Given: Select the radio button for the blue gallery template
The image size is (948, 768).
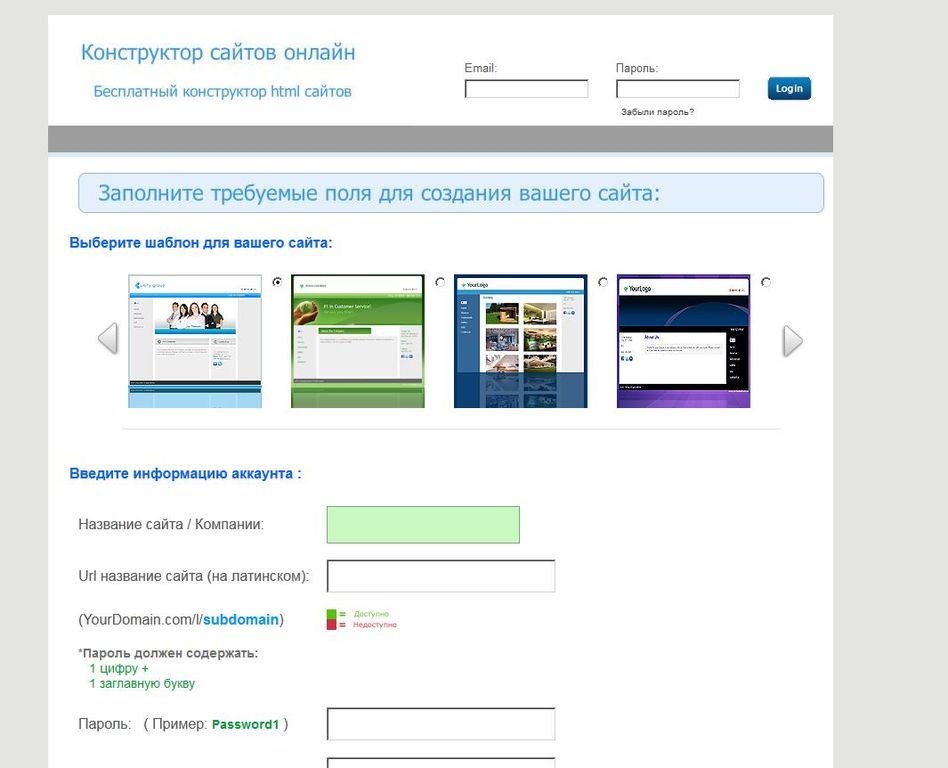Looking at the screenshot, I should click(603, 282).
